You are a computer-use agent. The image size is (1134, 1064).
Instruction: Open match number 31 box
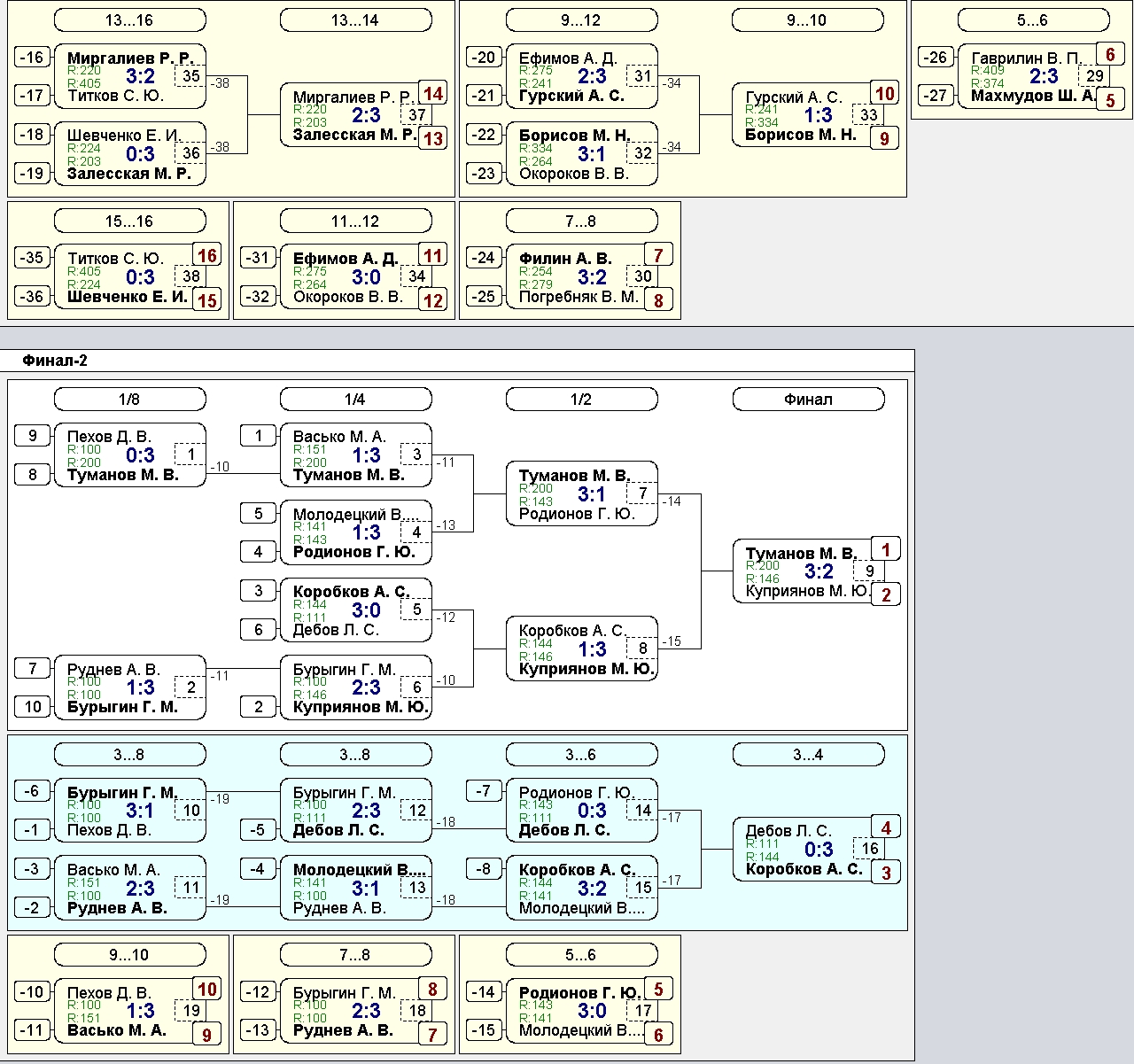643,76
